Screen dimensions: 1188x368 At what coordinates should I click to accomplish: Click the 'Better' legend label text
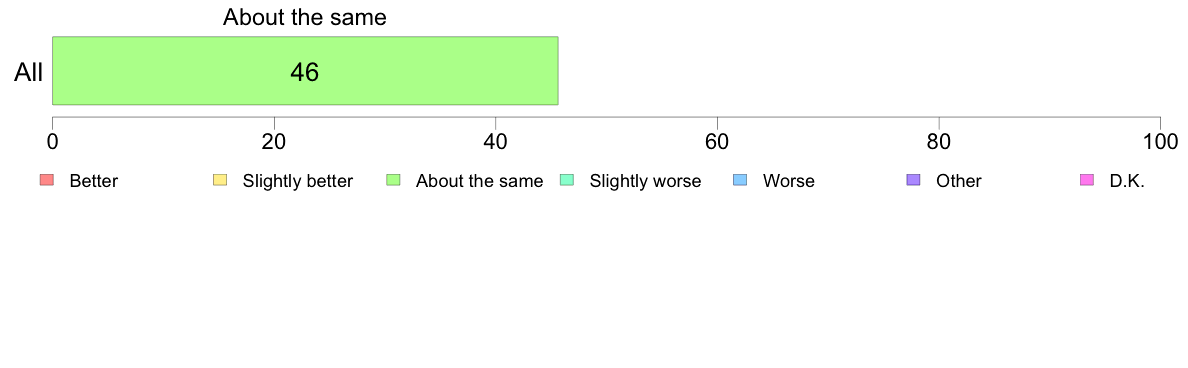94,181
